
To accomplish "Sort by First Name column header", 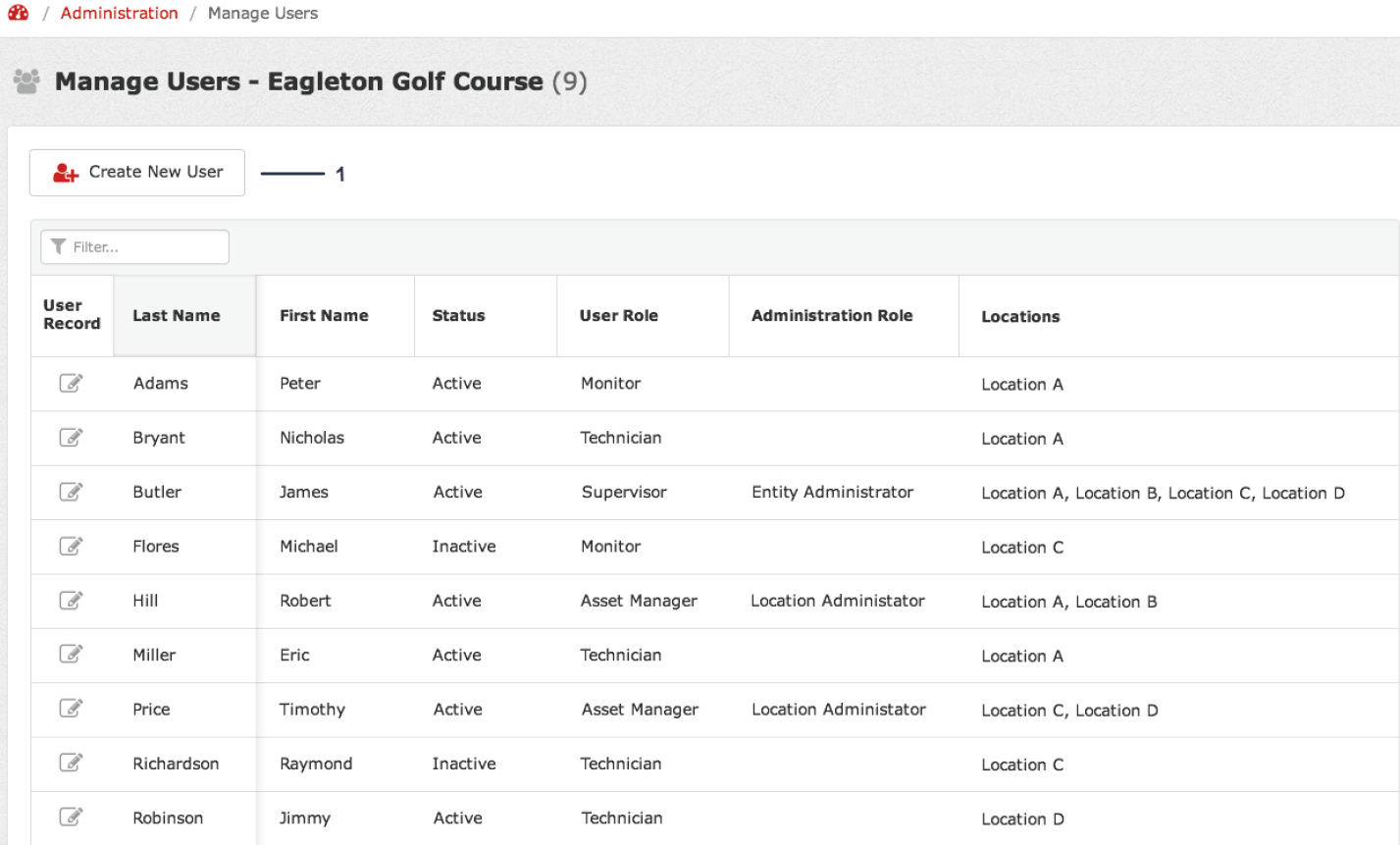I will (324, 316).
